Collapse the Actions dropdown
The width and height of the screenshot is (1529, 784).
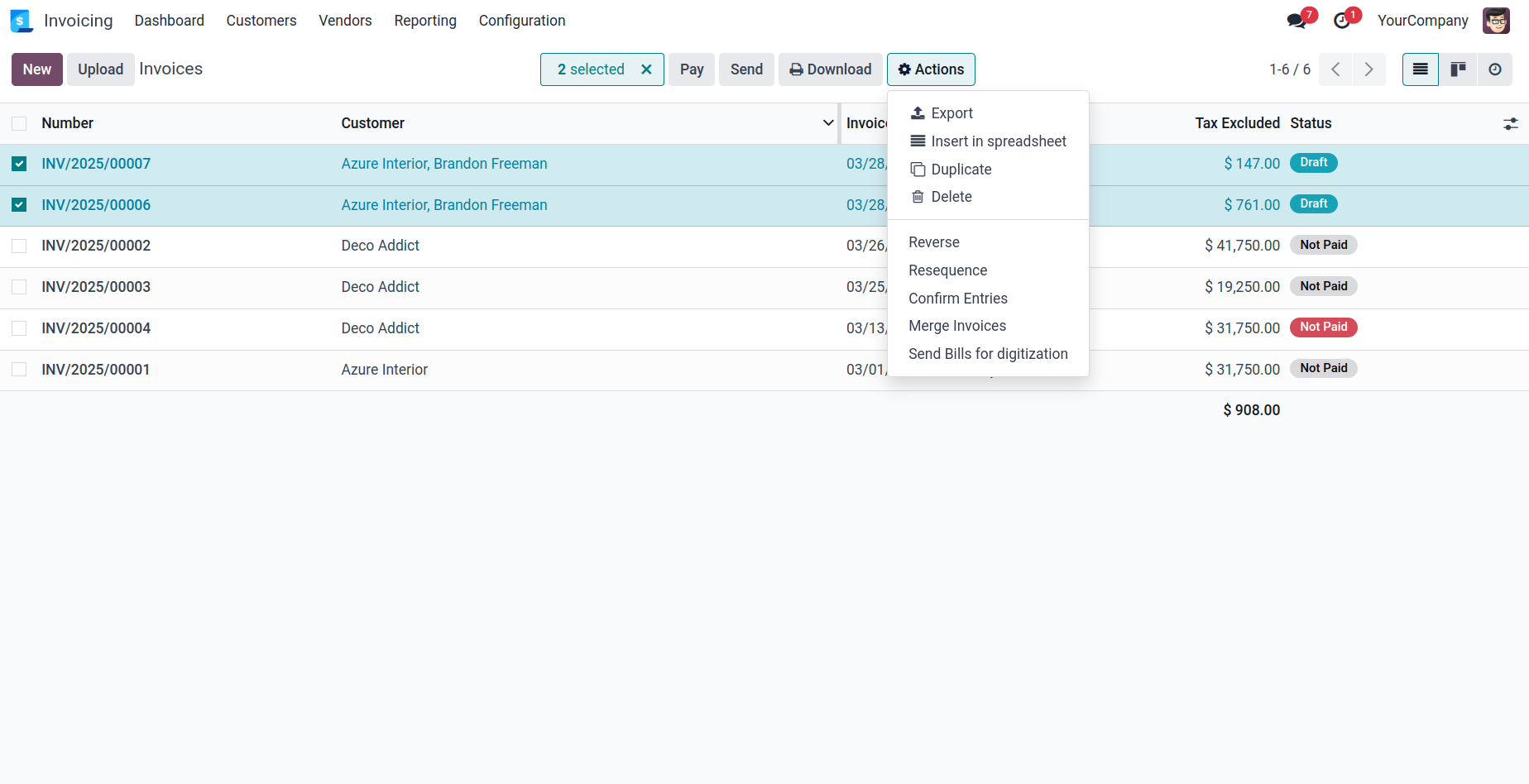click(931, 69)
